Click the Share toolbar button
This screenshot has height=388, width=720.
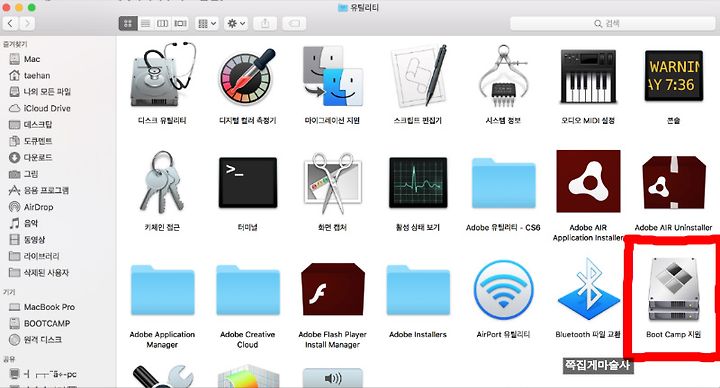coord(265,23)
